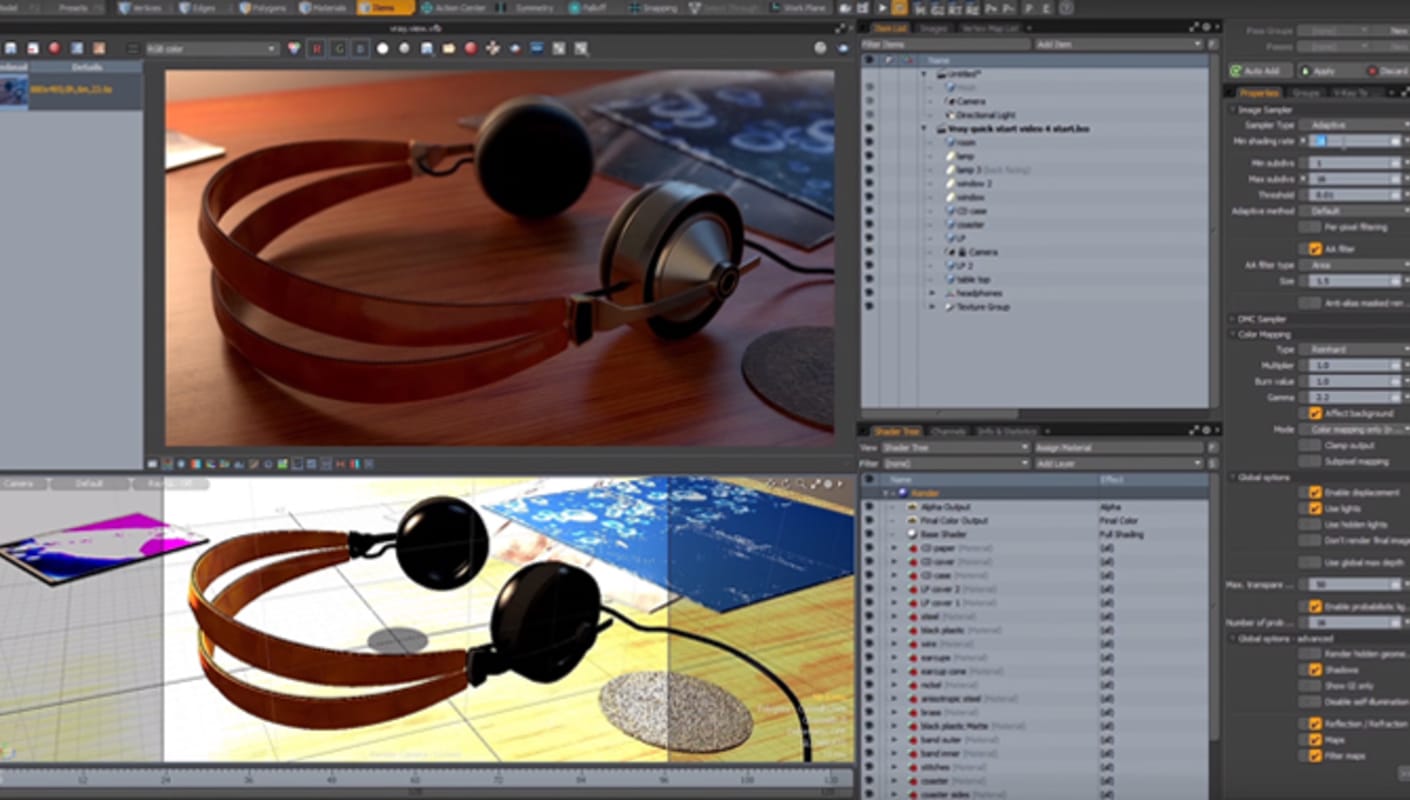Open the Action Center tool
The image size is (1410, 800).
[x=454, y=8]
